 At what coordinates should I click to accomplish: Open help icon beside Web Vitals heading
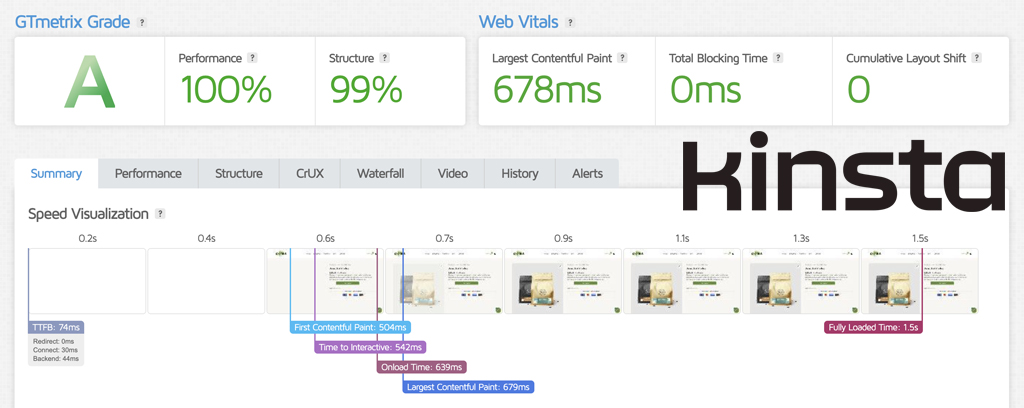[x=570, y=22]
